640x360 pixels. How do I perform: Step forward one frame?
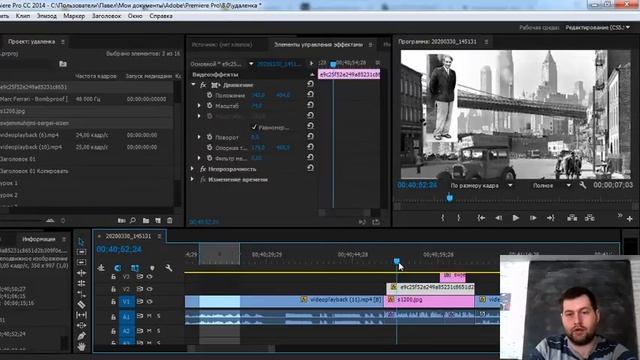(533, 218)
